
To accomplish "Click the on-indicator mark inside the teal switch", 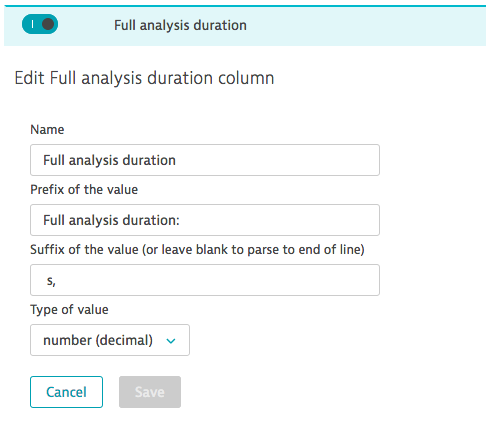I will pyautogui.click(x=32, y=24).
